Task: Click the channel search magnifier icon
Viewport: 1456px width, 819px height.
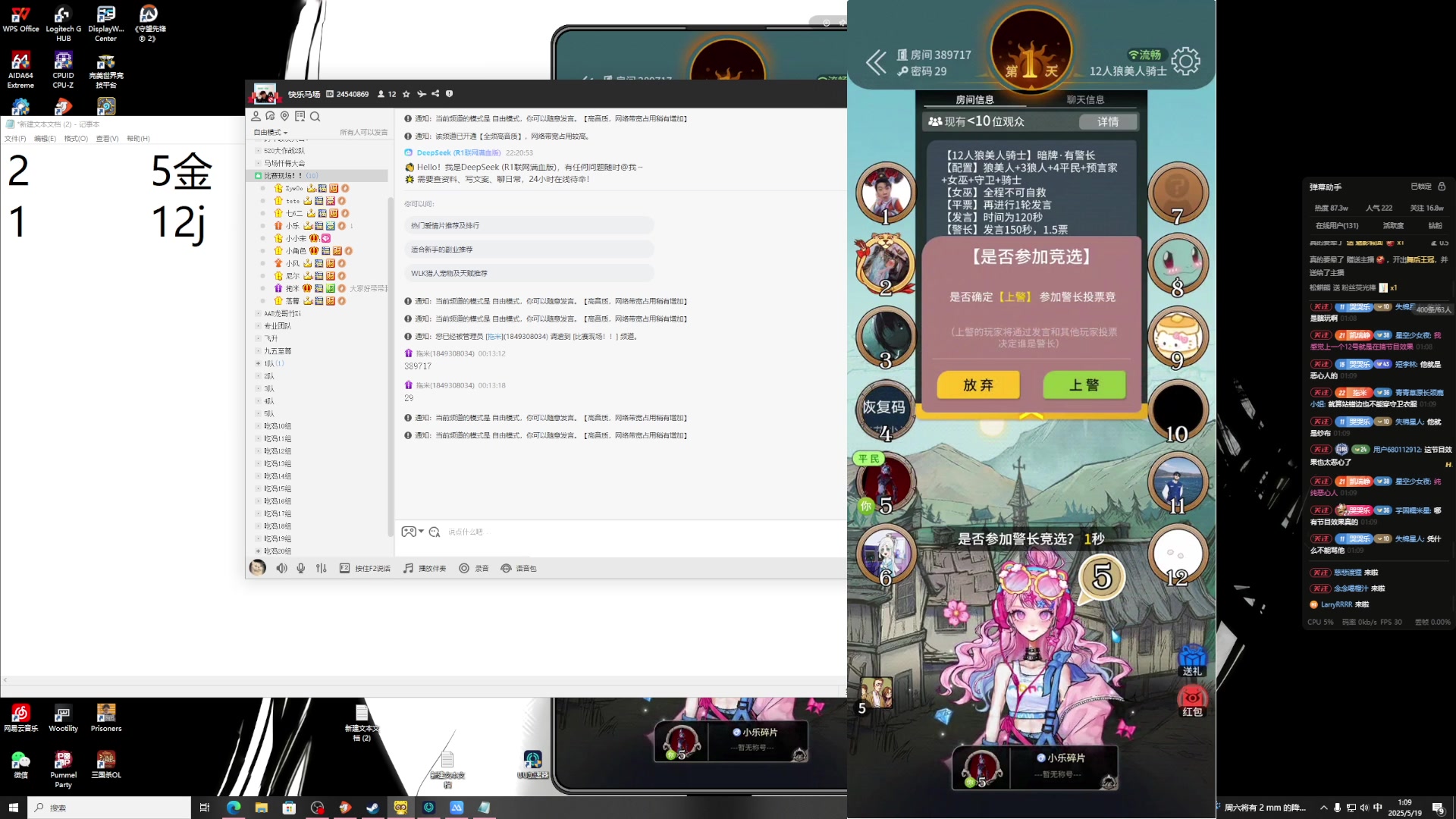Action: (315, 116)
